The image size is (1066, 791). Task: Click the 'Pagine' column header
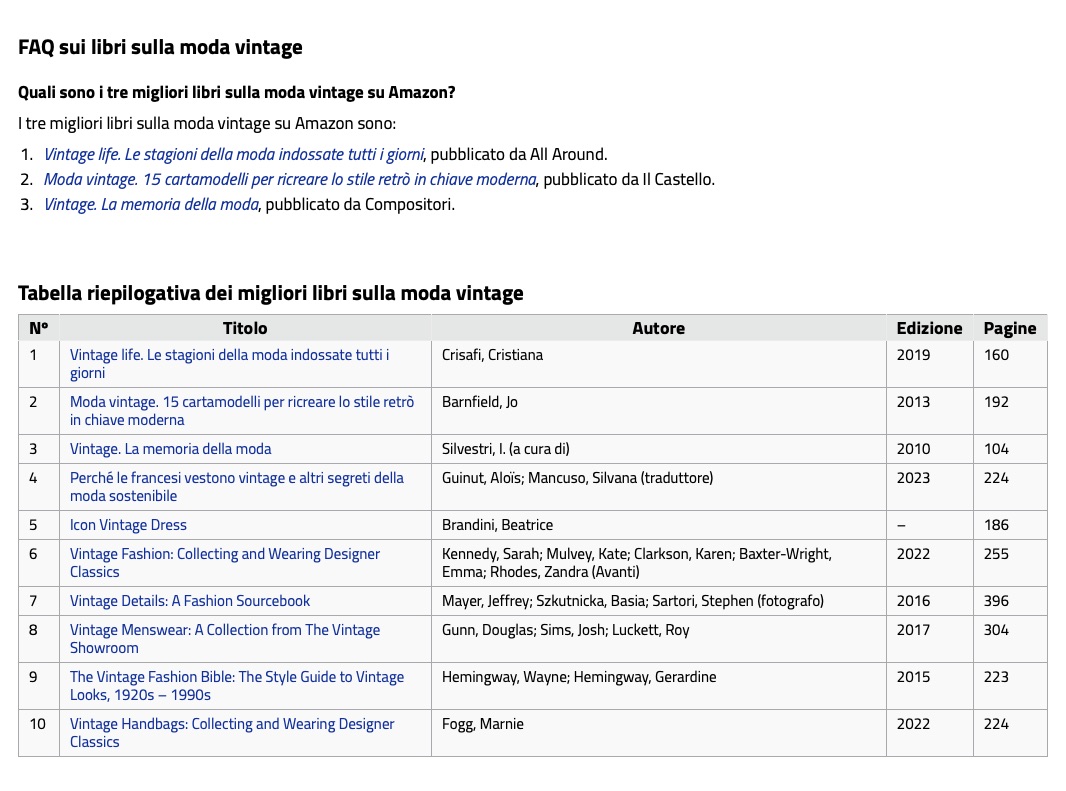pos(1010,329)
